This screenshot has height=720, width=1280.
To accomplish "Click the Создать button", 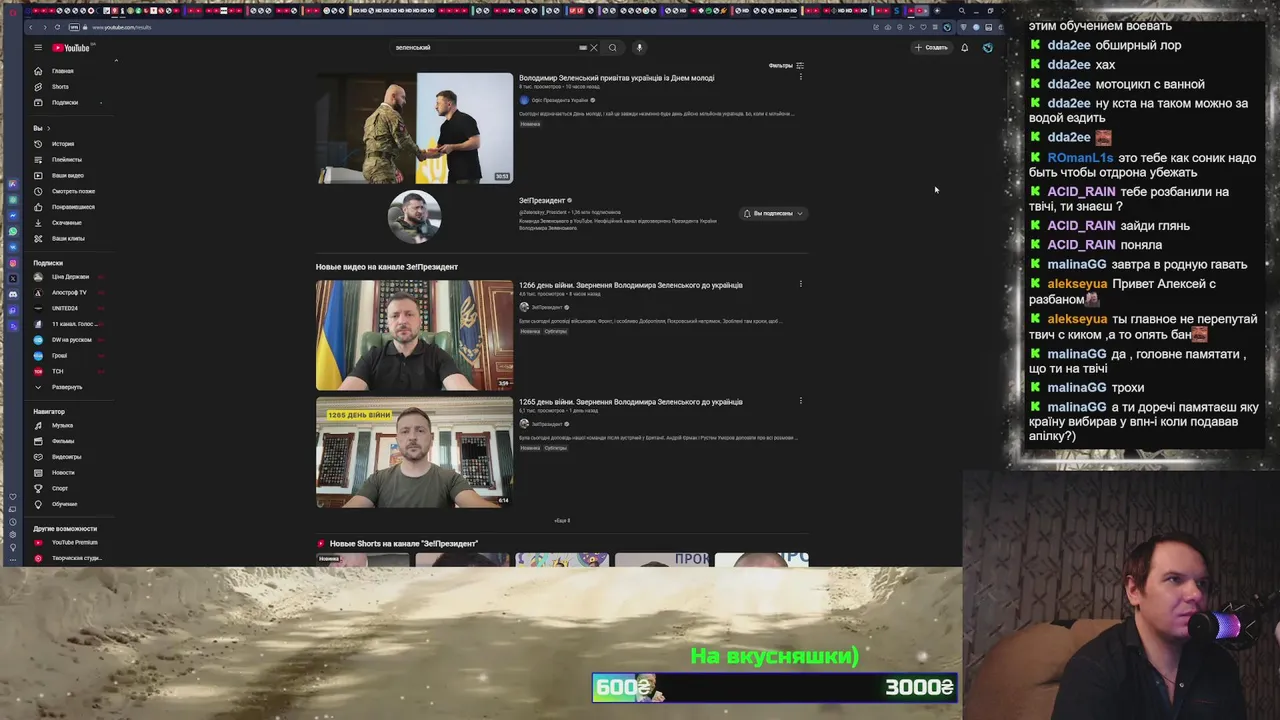I will coord(931,47).
